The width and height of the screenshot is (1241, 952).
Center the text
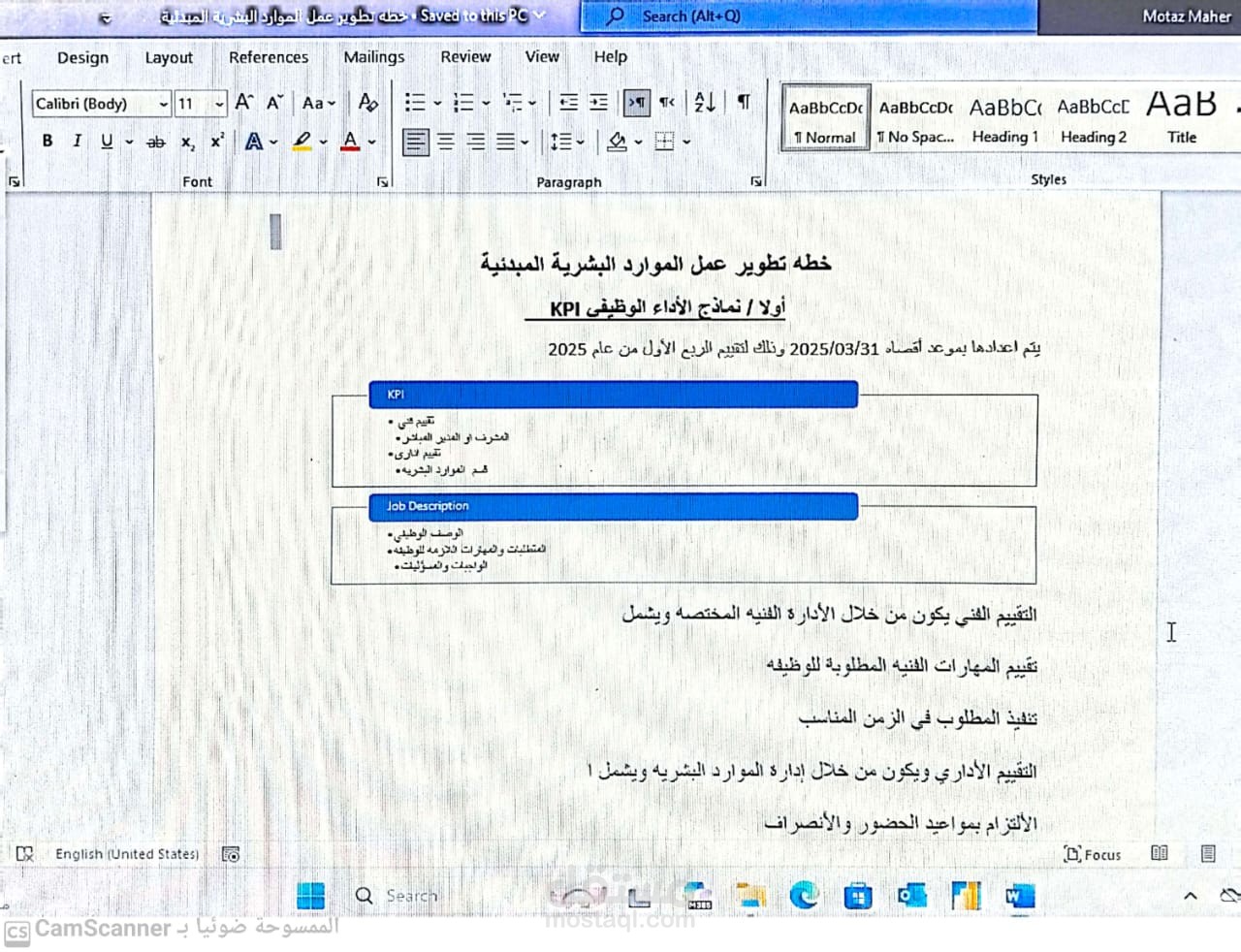(x=445, y=142)
